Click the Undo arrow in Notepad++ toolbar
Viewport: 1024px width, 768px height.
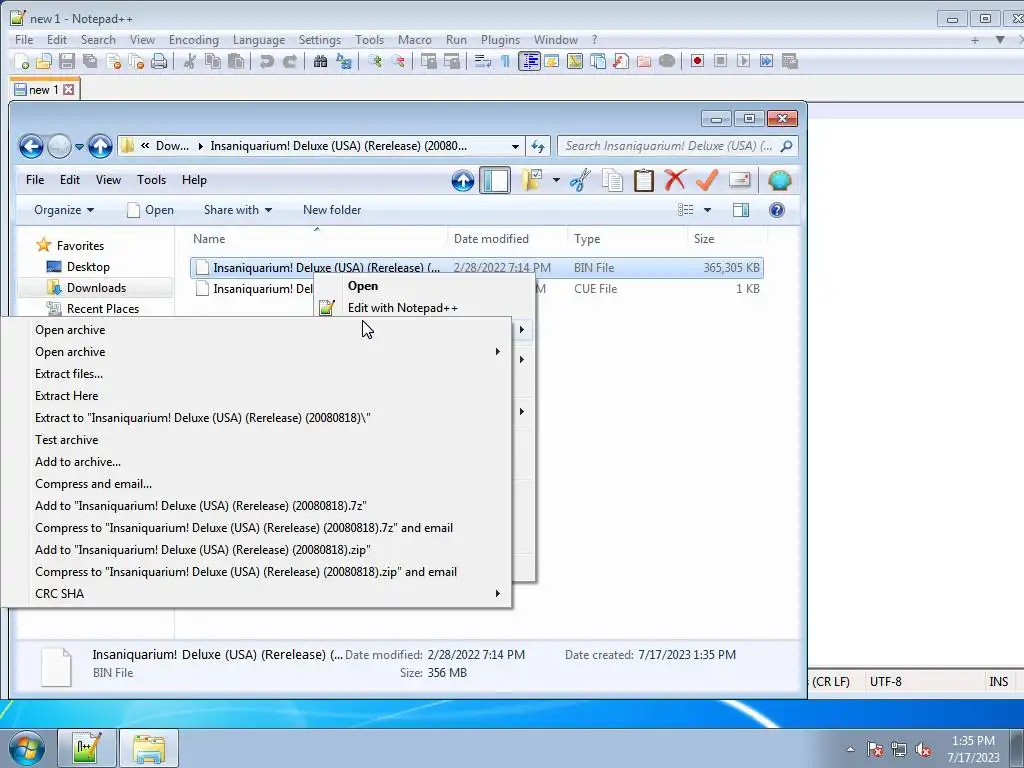tap(266, 61)
